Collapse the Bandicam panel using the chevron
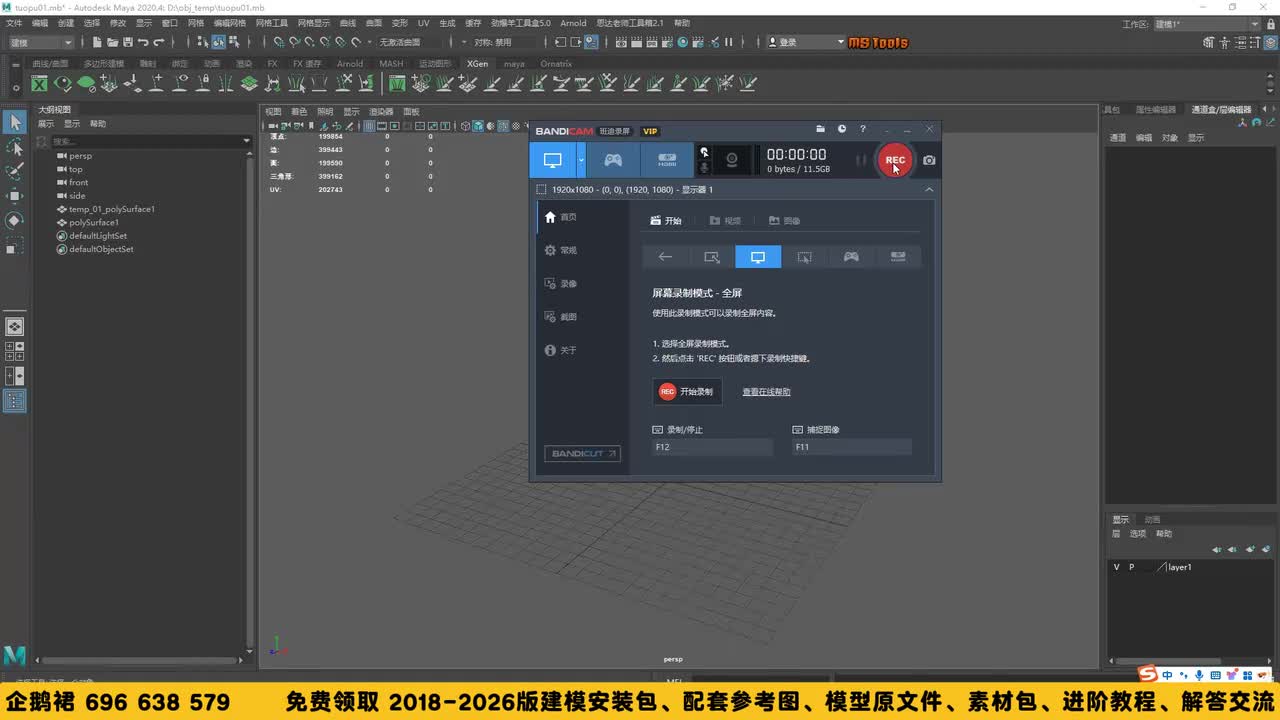 (929, 189)
